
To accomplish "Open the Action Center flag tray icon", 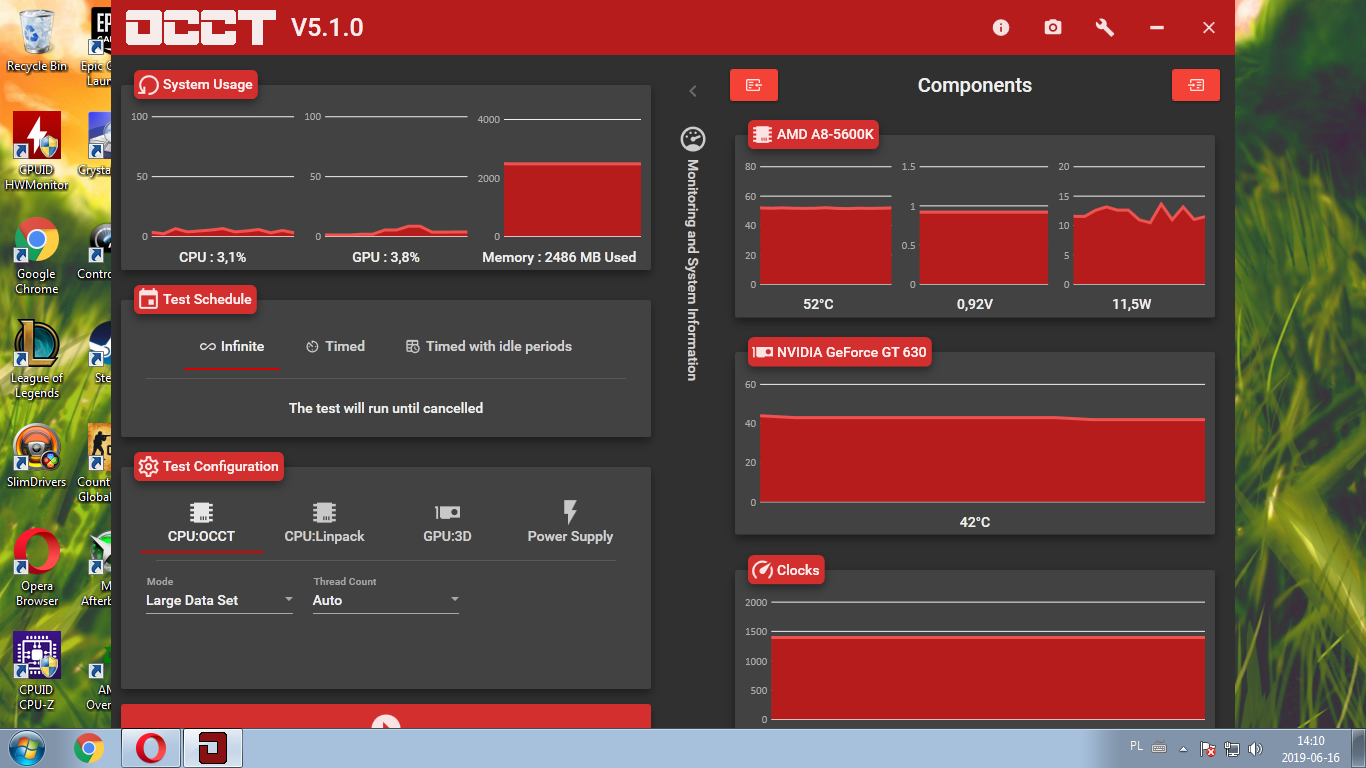I will [x=1208, y=748].
